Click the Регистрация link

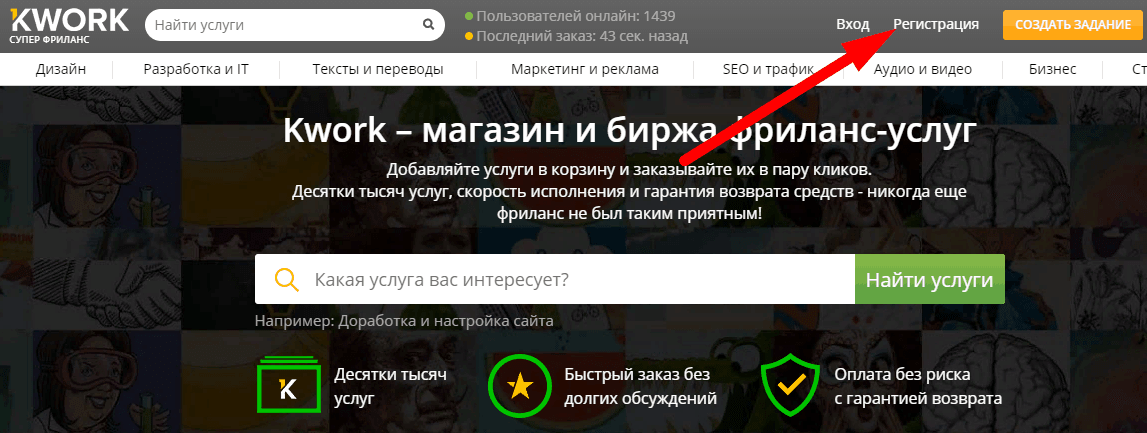(x=936, y=24)
